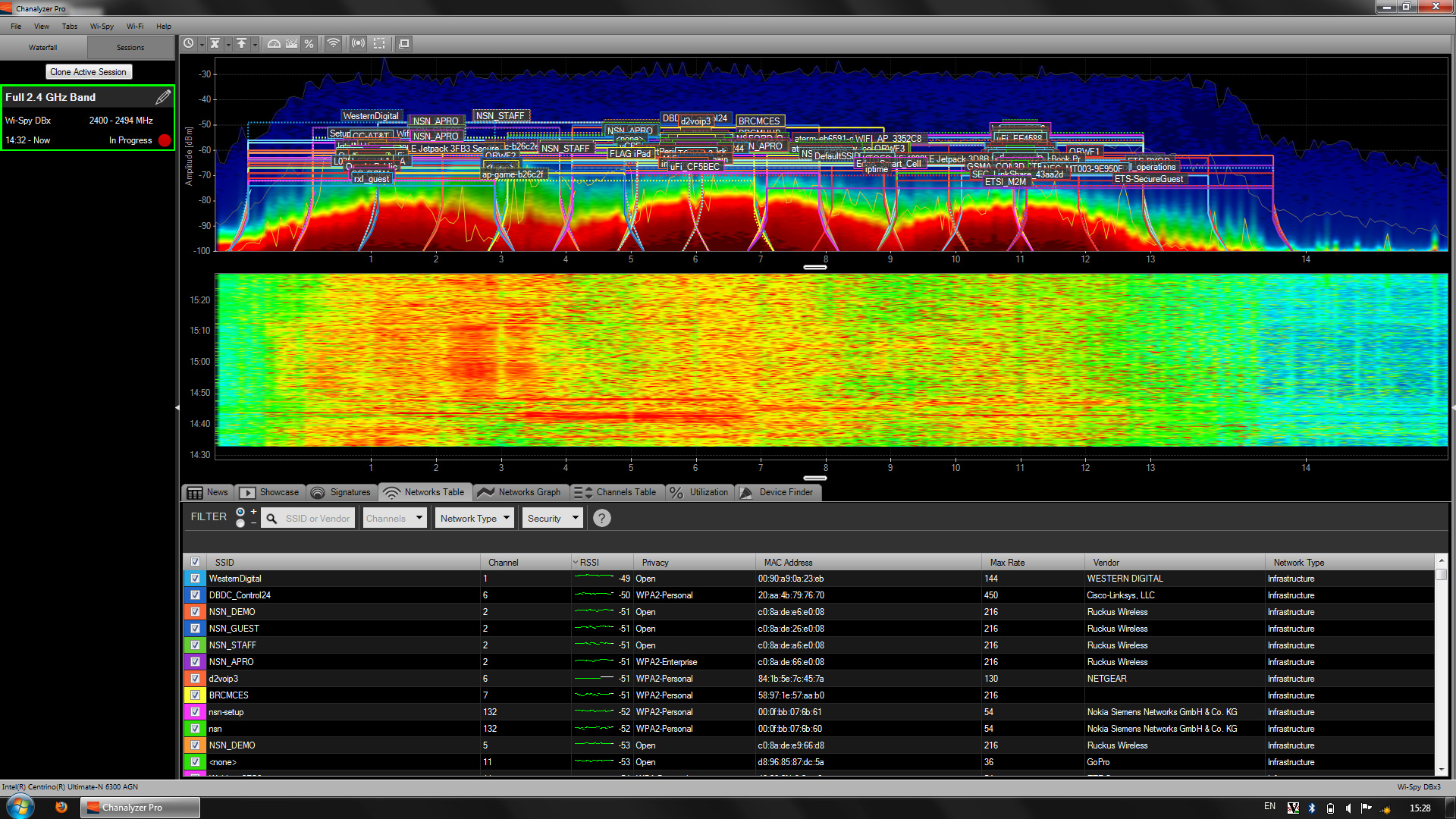Open the Device Finder tab
The width and height of the screenshot is (1456, 819).
click(777, 492)
